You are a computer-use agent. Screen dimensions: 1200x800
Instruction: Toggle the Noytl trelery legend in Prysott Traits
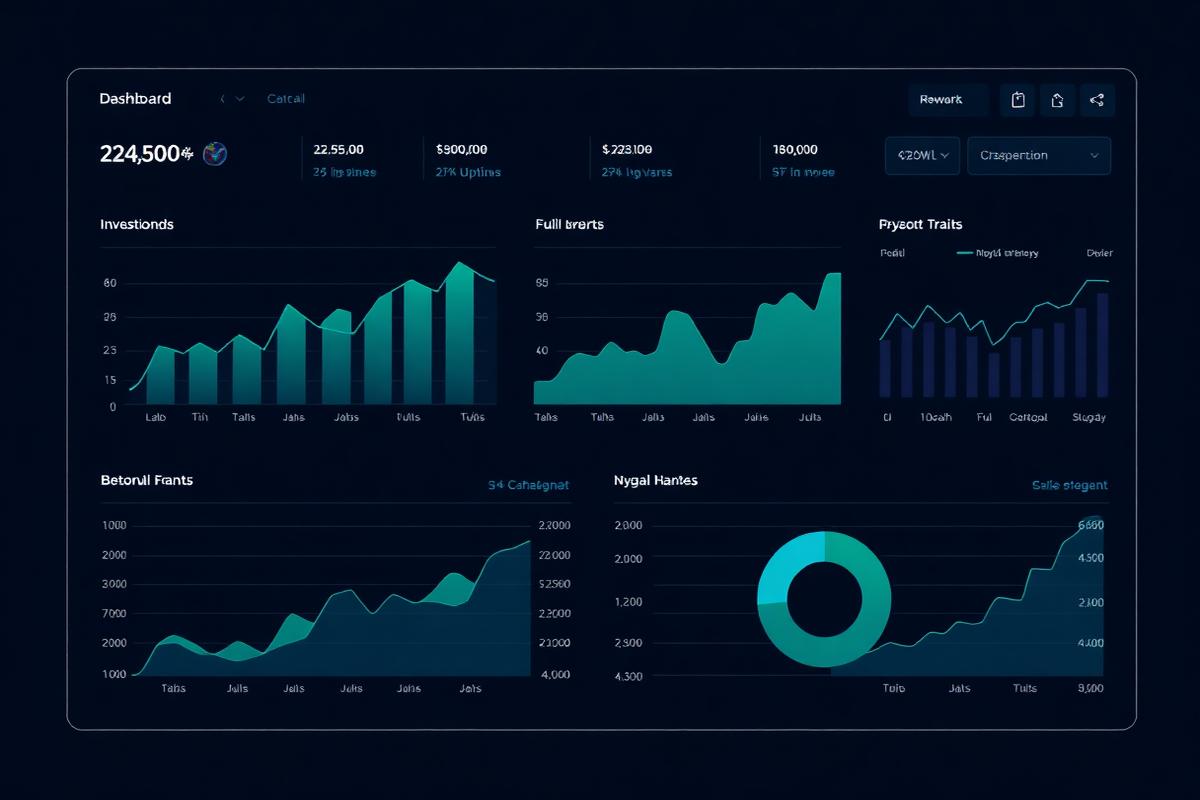(995, 253)
